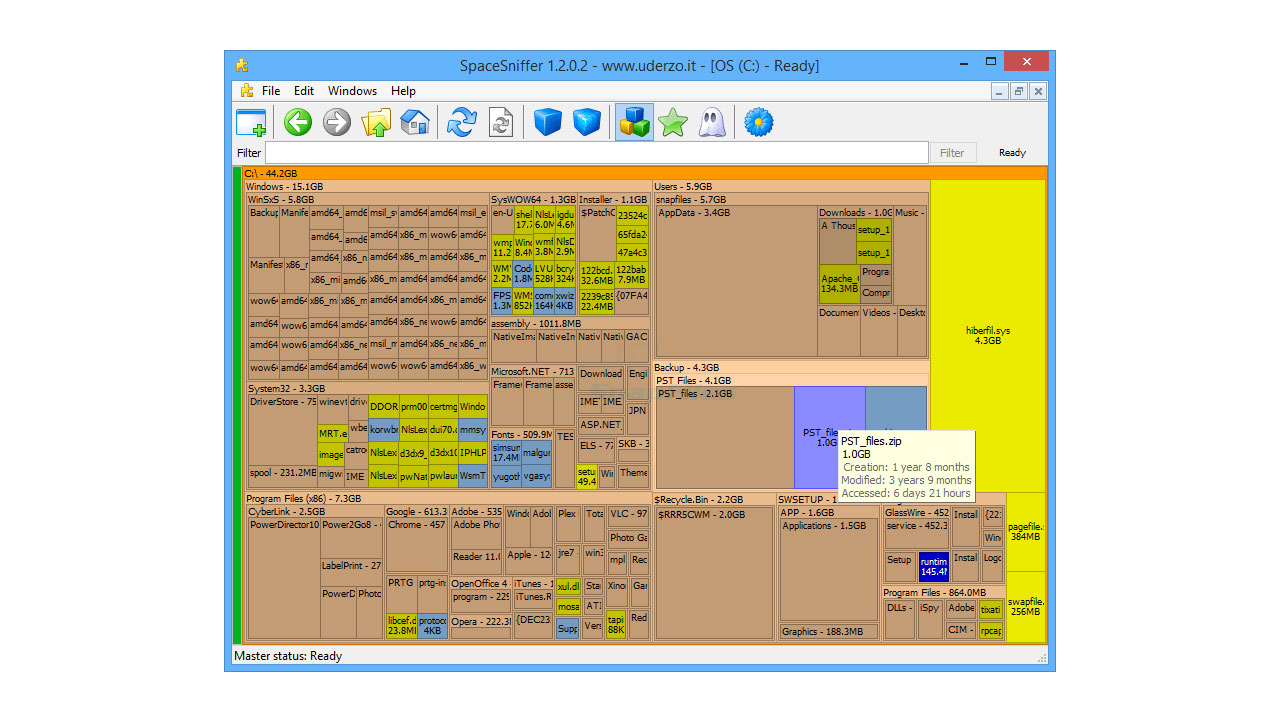Screen dimensions: 1280x720
Task: Focus the Filter text field
Action: click(x=596, y=153)
